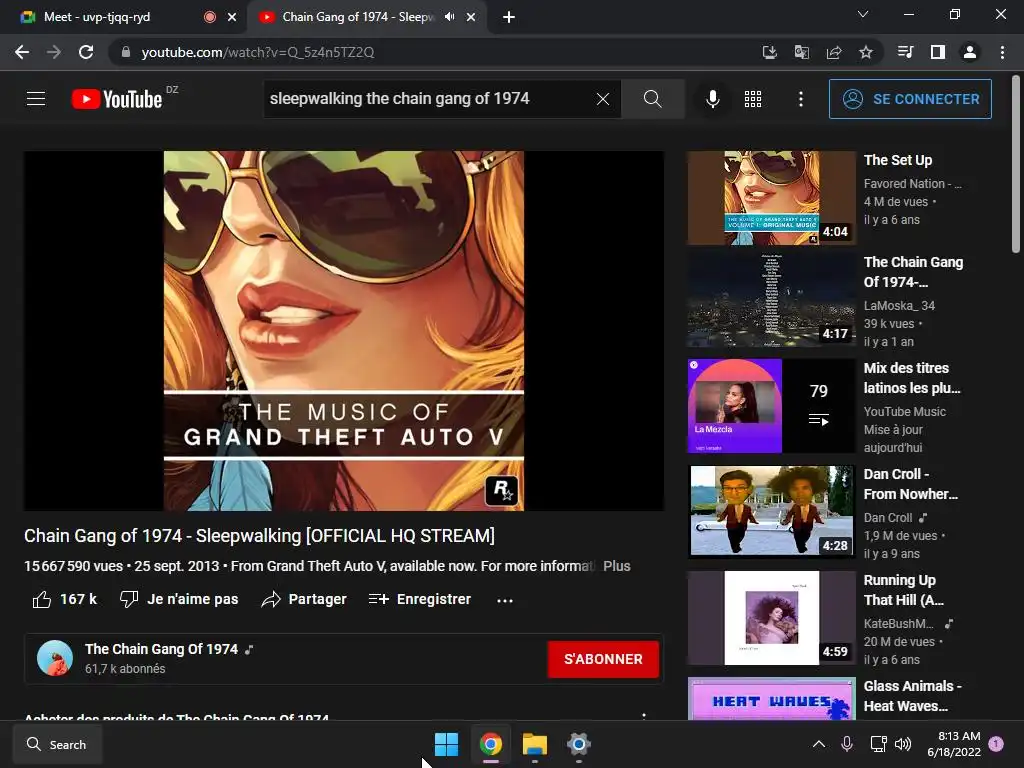Close the Chain Gang of 1974 tab
The height and width of the screenshot is (768, 1024).
pyautogui.click(x=471, y=18)
